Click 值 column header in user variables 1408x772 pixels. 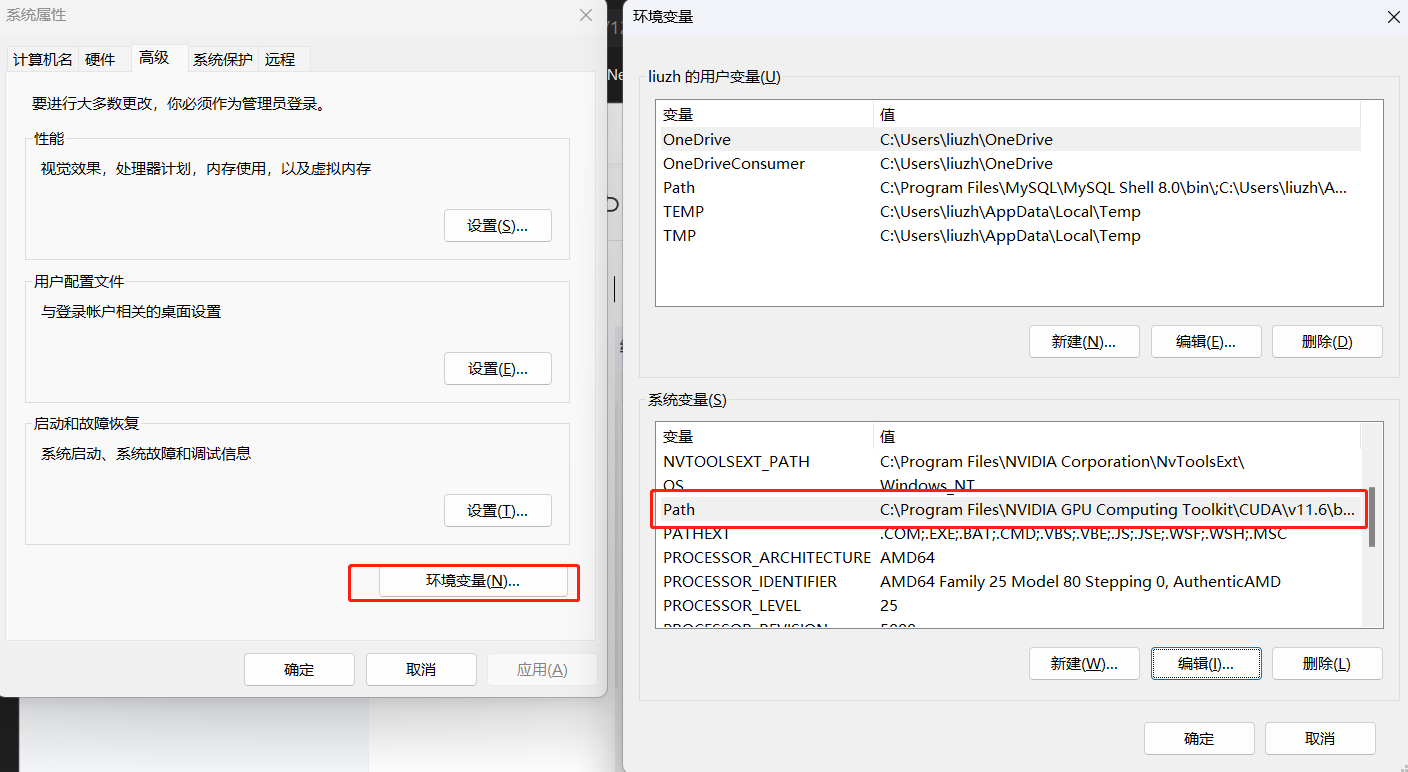pos(1117,115)
